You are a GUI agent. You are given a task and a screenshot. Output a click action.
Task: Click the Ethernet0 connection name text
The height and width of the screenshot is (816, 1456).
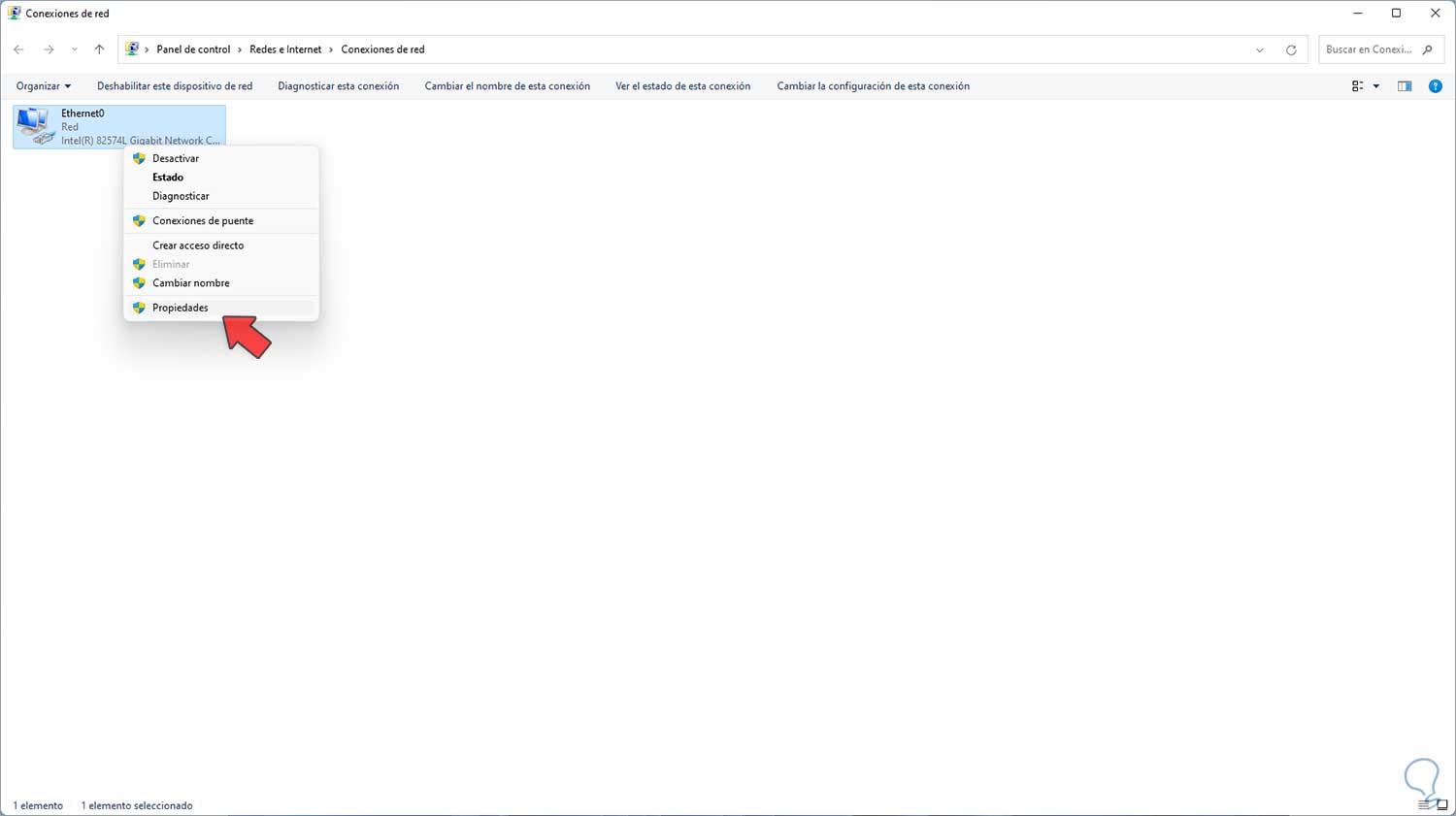click(83, 114)
